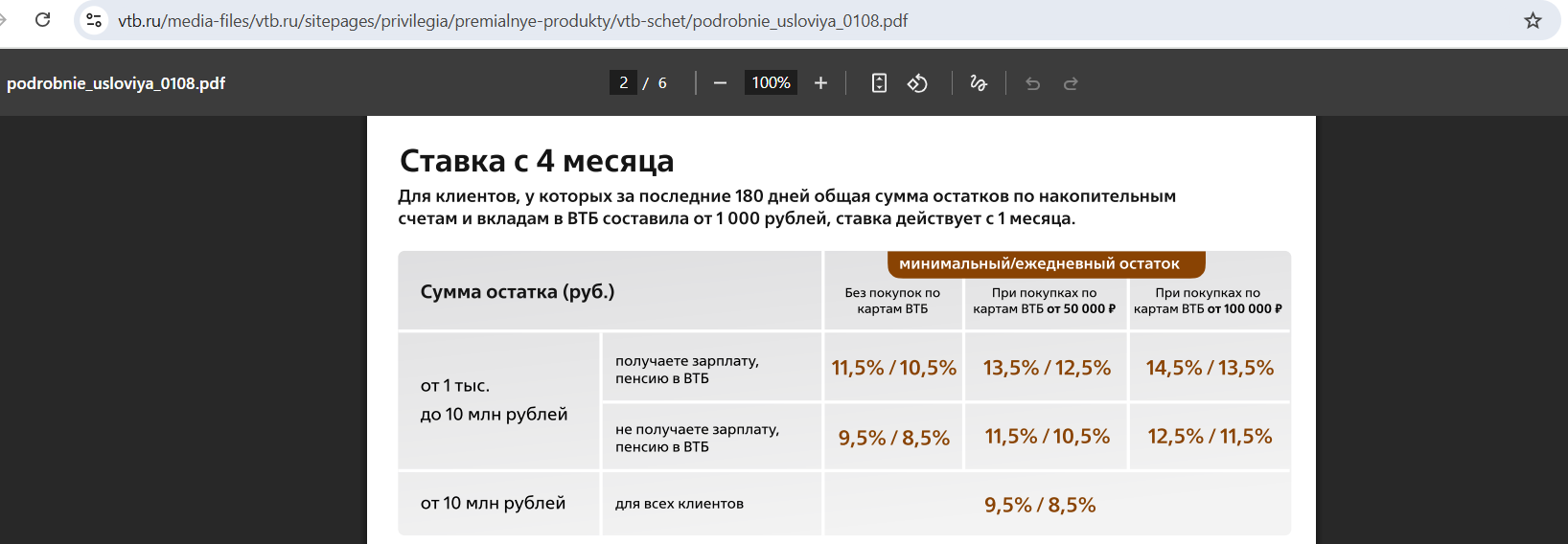The image size is (1568, 544).
Task: Open site information icon in address bar
Action: 94,20
